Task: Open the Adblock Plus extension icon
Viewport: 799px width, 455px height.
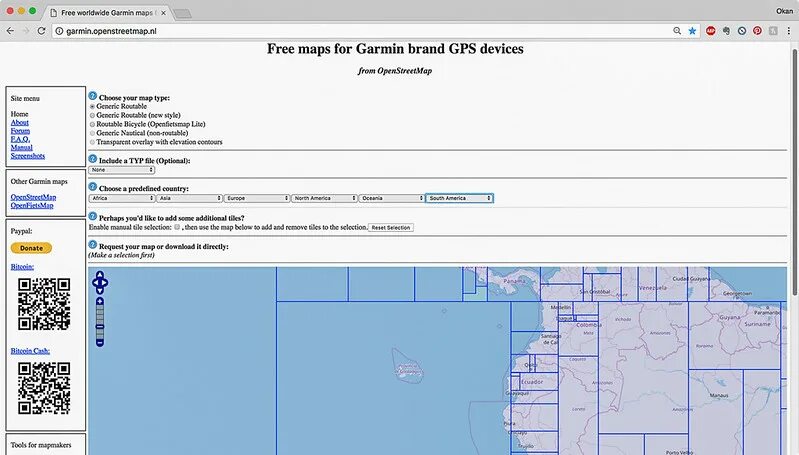Action: click(710, 31)
